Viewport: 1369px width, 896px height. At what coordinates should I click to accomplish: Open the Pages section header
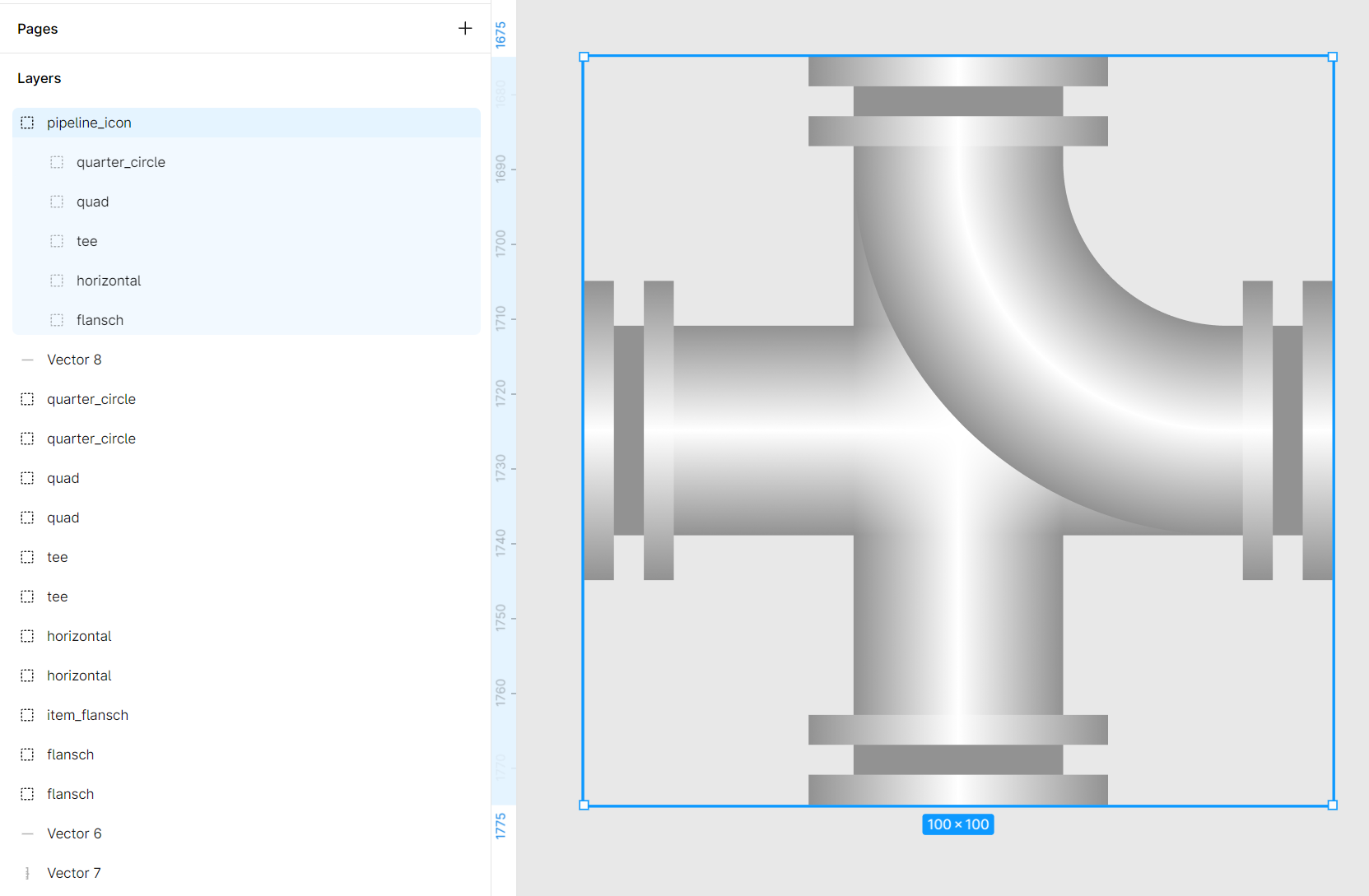38,29
